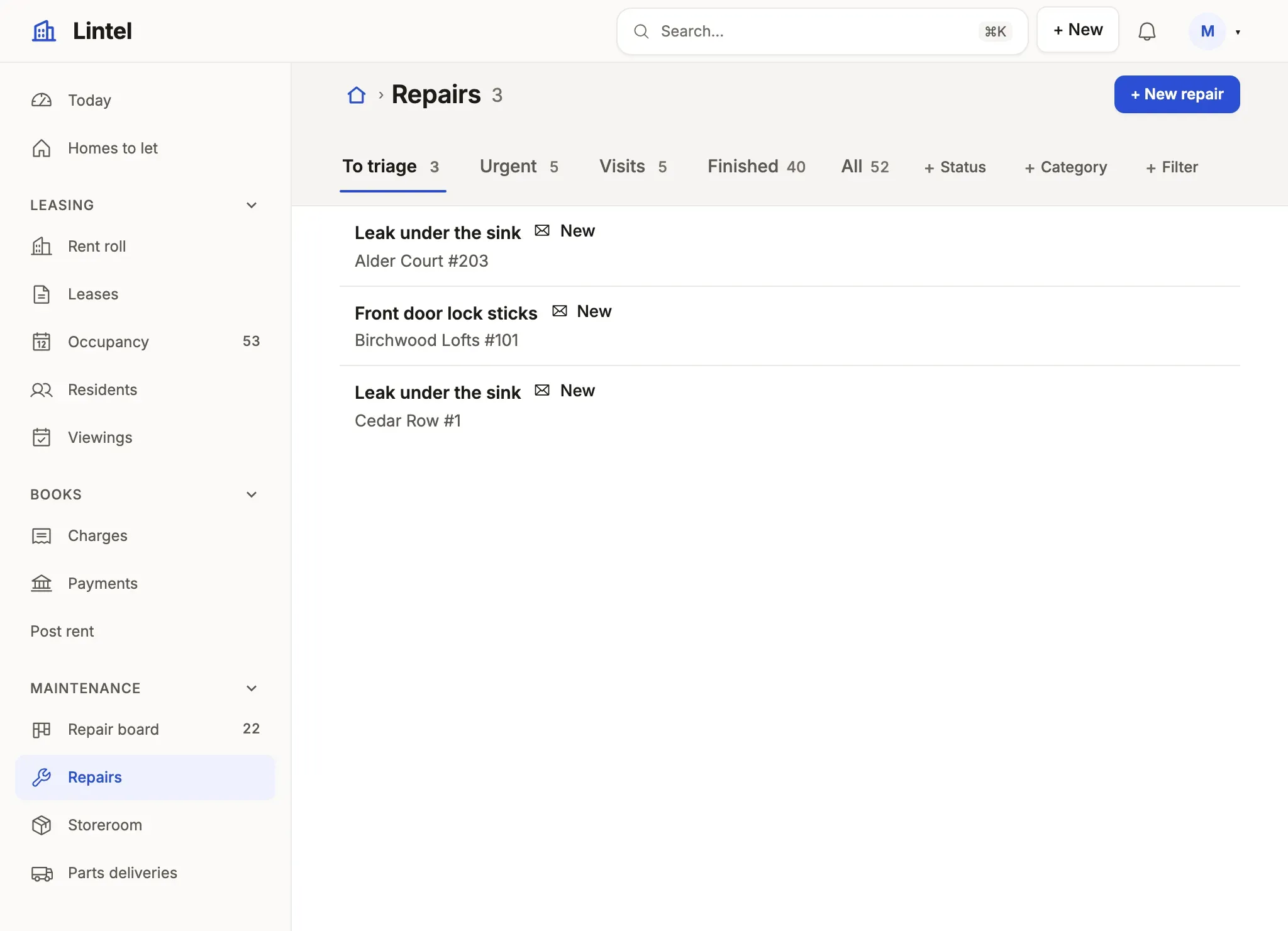Collapse the BOOKS section
The width and height of the screenshot is (1288, 931).
(252, 494)
